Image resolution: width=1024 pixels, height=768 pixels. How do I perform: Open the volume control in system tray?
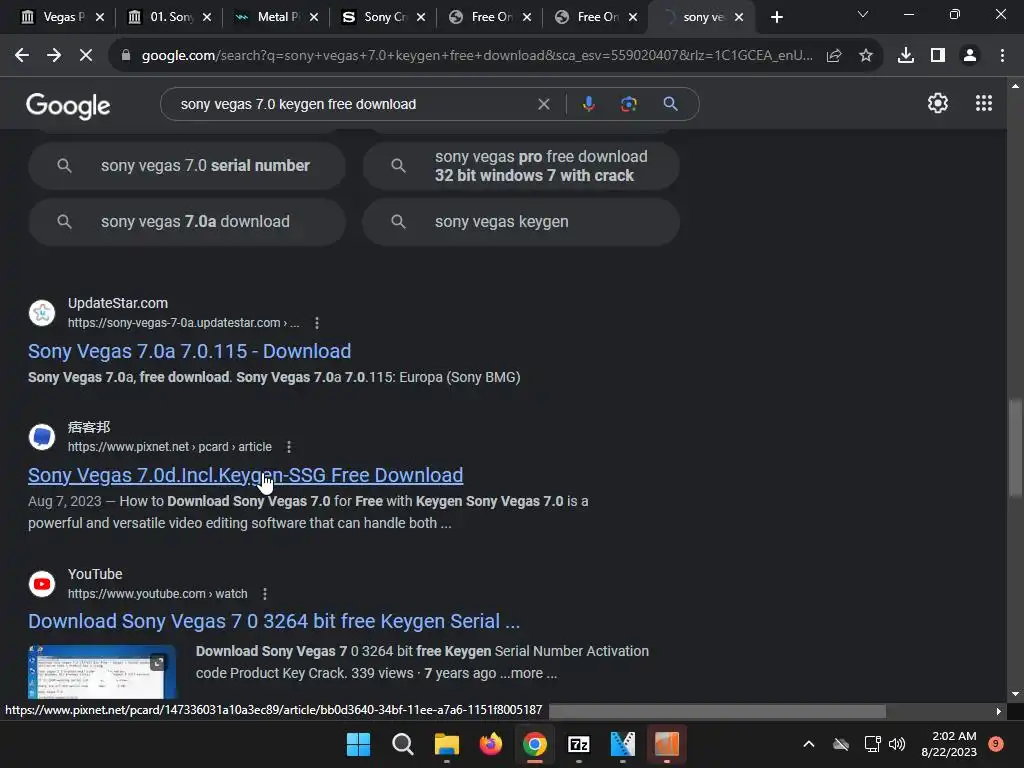[x=897, y=744]
